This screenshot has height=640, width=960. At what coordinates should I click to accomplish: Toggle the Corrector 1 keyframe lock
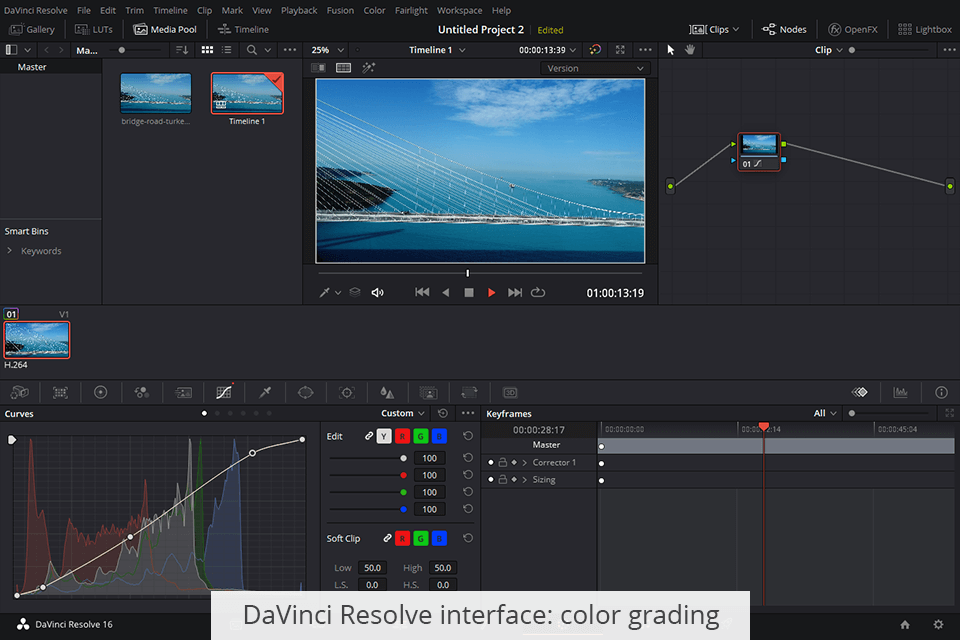coord(502,462)
